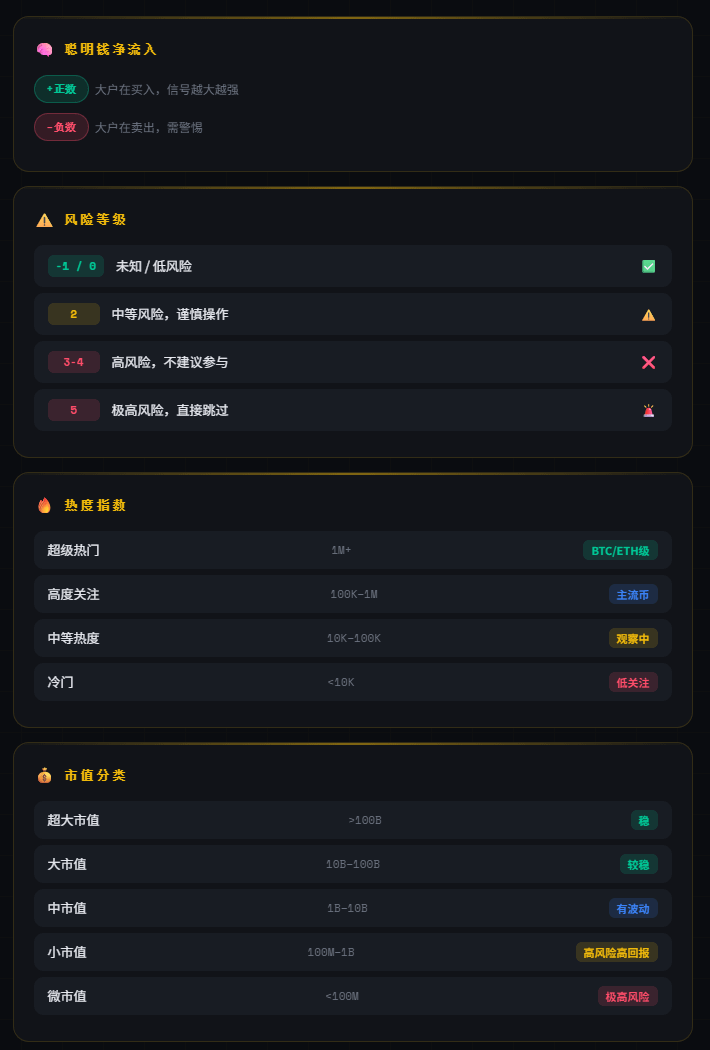710x1050 pixels.
Task: Click the green checkmark in the 未知/低风险 row
Action: [648, 267]
